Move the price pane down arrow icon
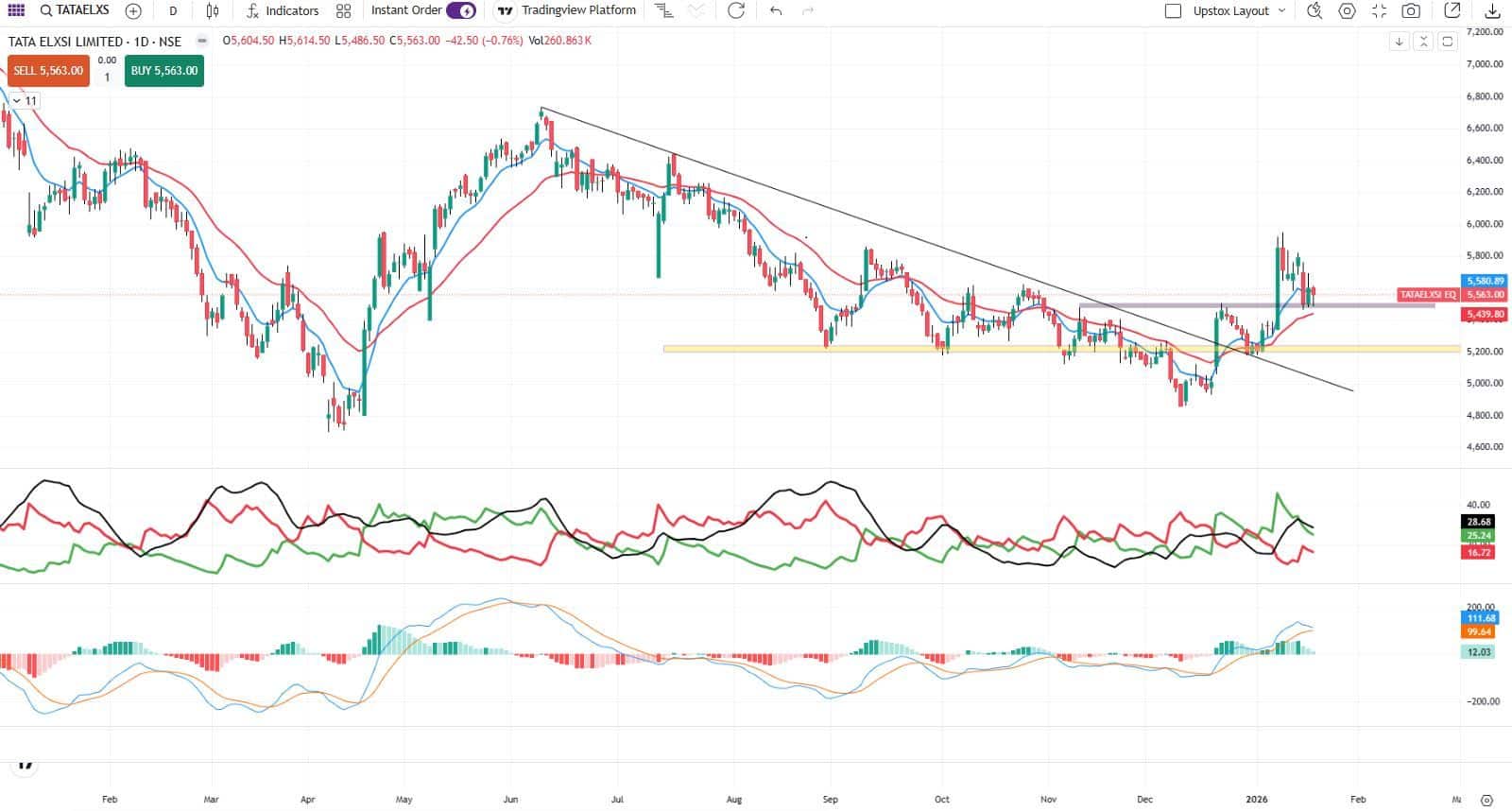Viewport: 1512px width, 811px height. coord(1399,42)
